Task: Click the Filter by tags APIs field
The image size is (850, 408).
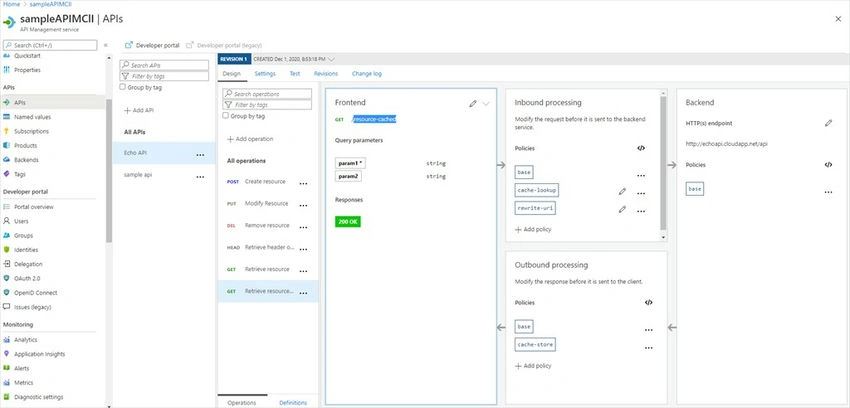Action: pos(164,76)
